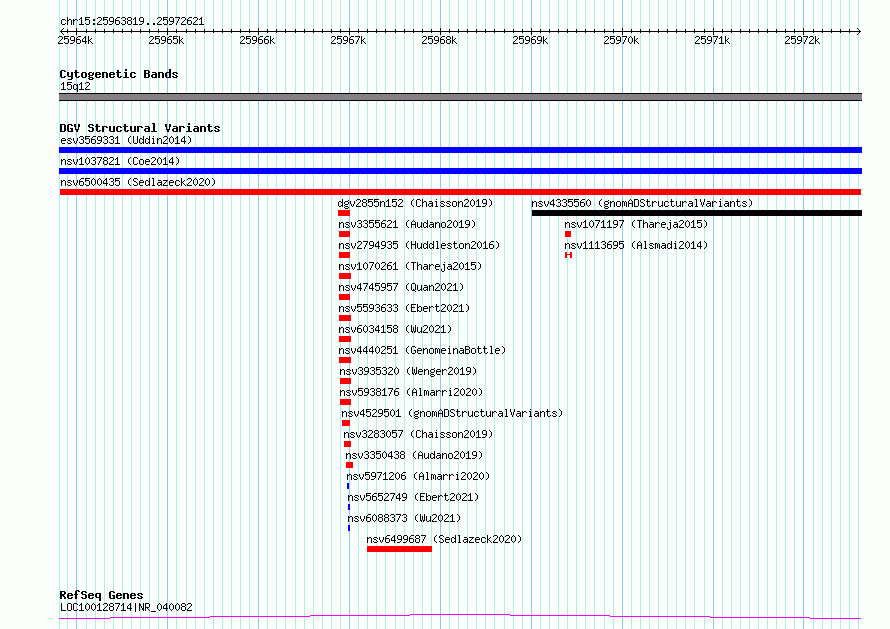Image resolution: width=890 pixels, height=629 pixels.
Task: Click red bar under nsv1070261
Action: [345, 276]
